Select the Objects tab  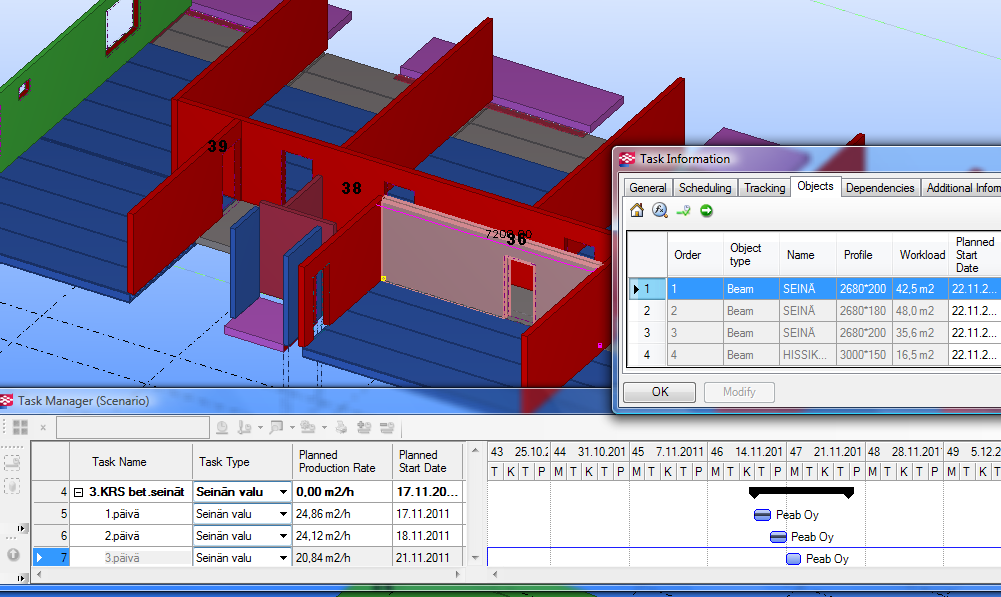click(815, 186)
